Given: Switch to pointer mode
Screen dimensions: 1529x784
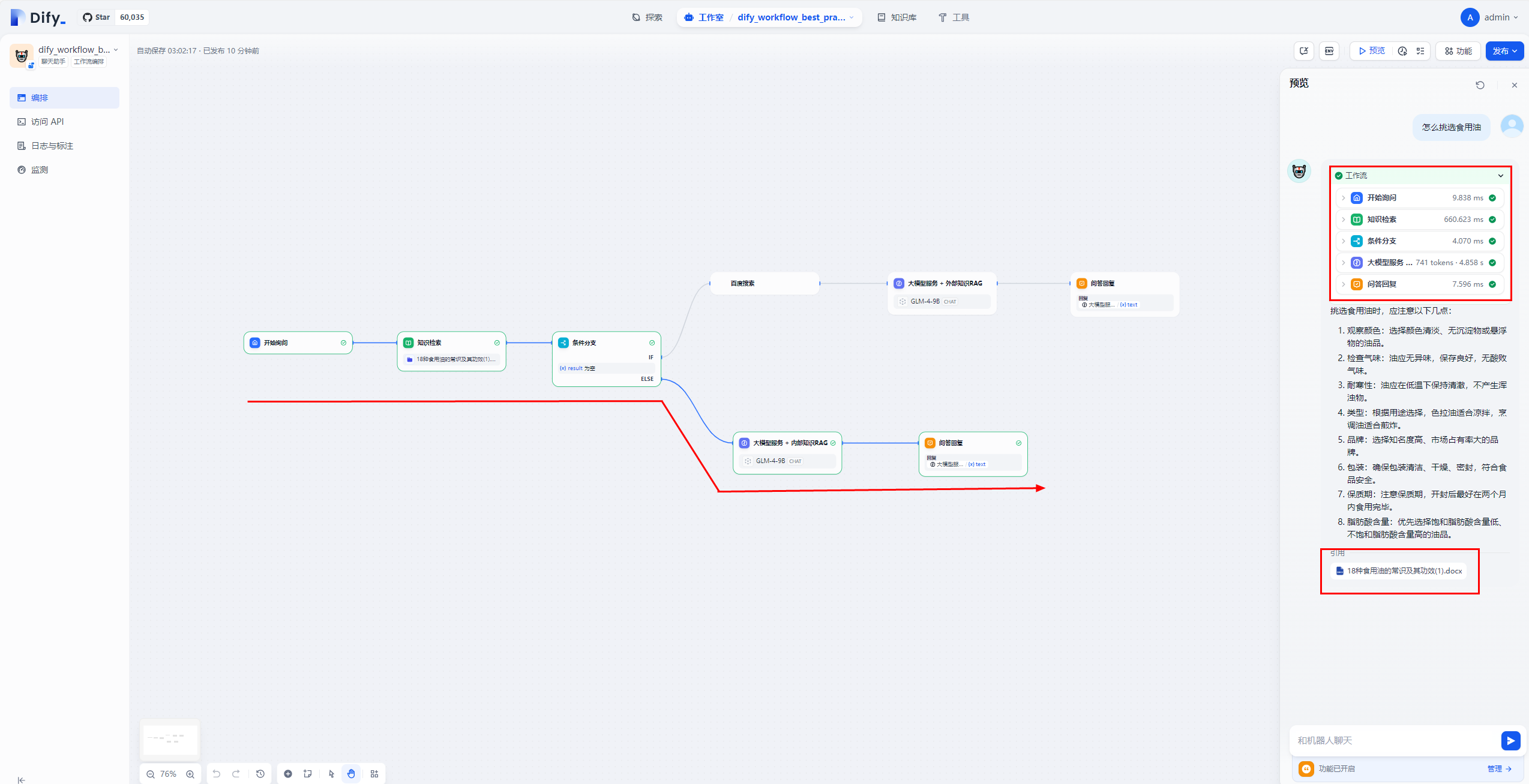Looking at the screenshot, I should point(331,774).
